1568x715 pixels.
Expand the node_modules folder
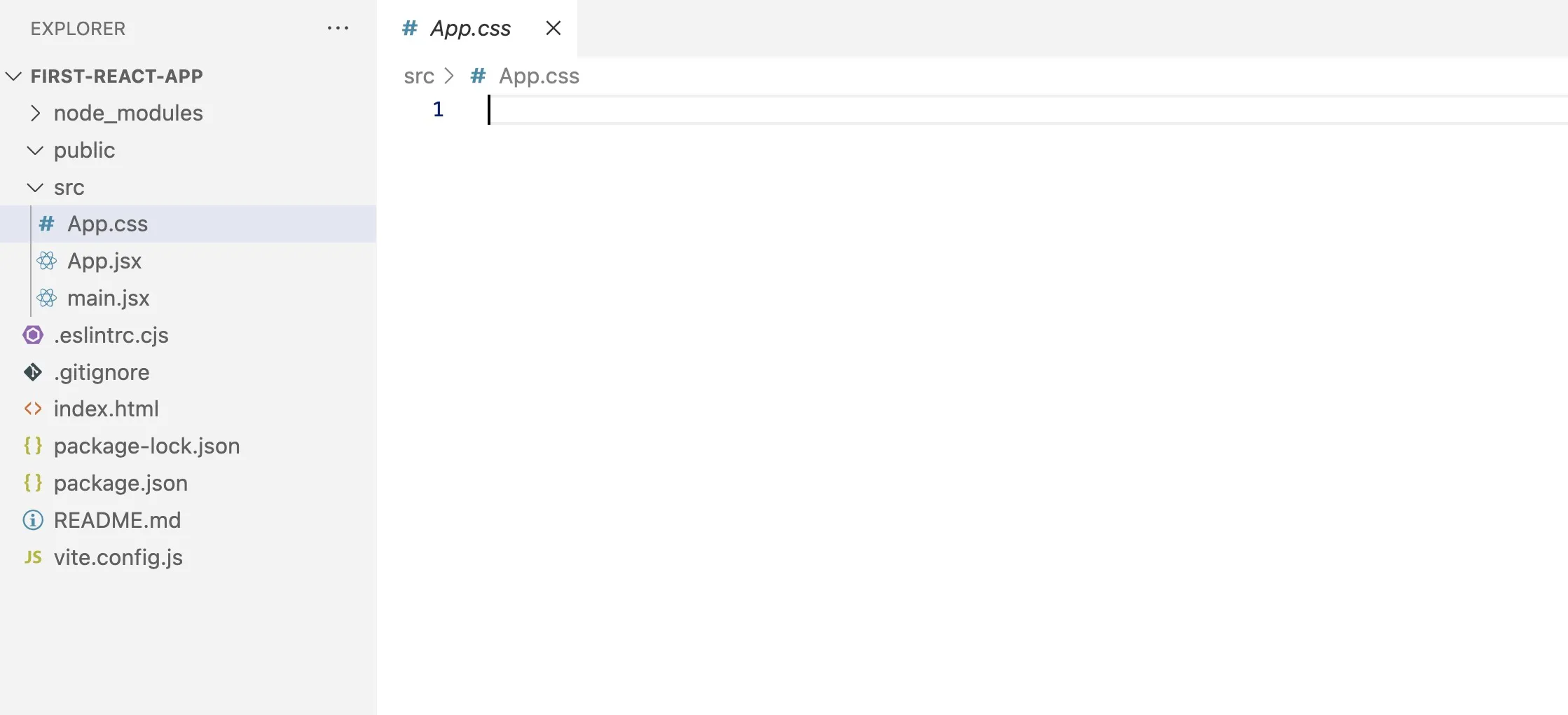(35, 113)
